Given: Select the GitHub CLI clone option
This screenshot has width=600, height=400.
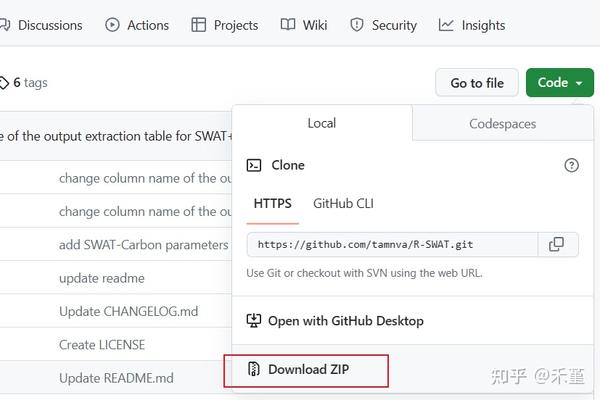Looking at the screenshot, I should [x=343, y=203].
